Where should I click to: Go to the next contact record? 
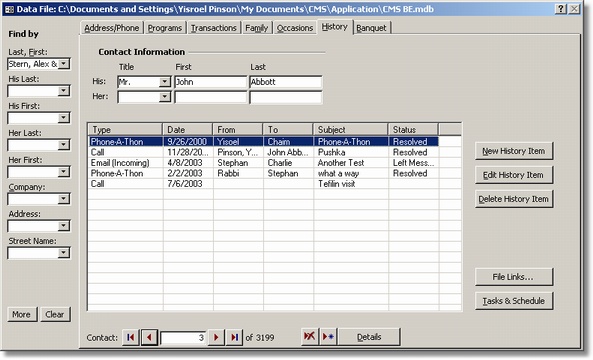(216, 337)
